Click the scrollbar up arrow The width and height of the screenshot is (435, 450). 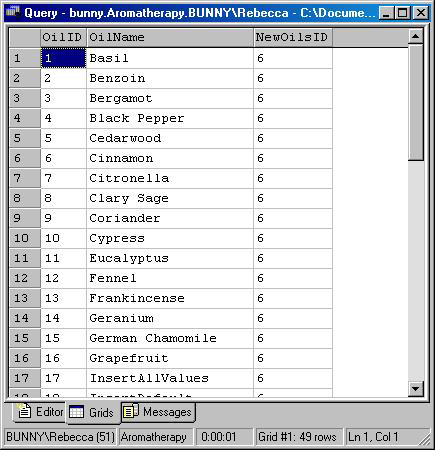coord(416,36)
